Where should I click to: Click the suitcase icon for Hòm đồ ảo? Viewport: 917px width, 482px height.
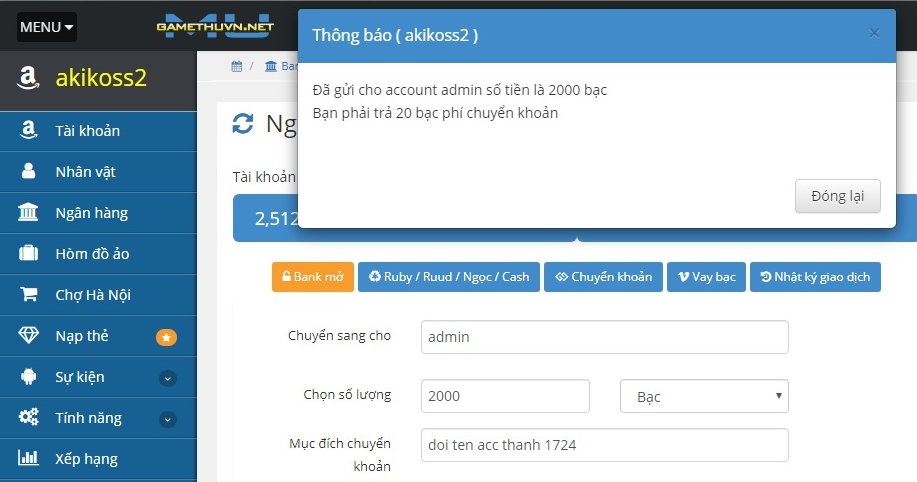point(28,254)
